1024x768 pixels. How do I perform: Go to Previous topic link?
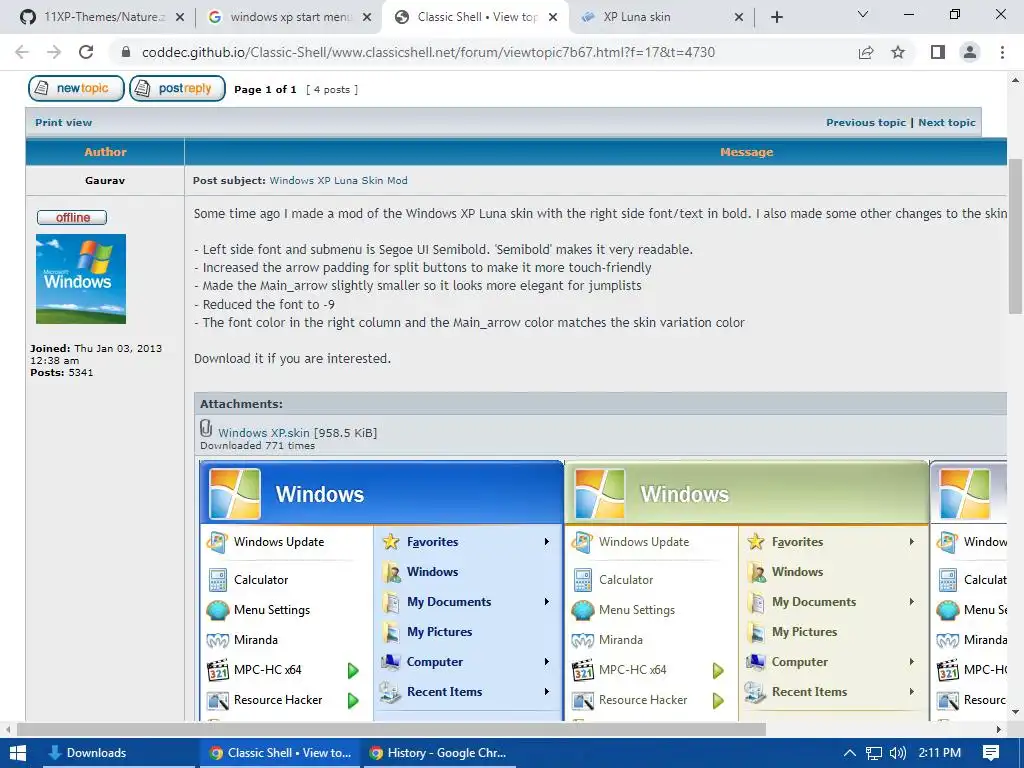tap(866, 122)
